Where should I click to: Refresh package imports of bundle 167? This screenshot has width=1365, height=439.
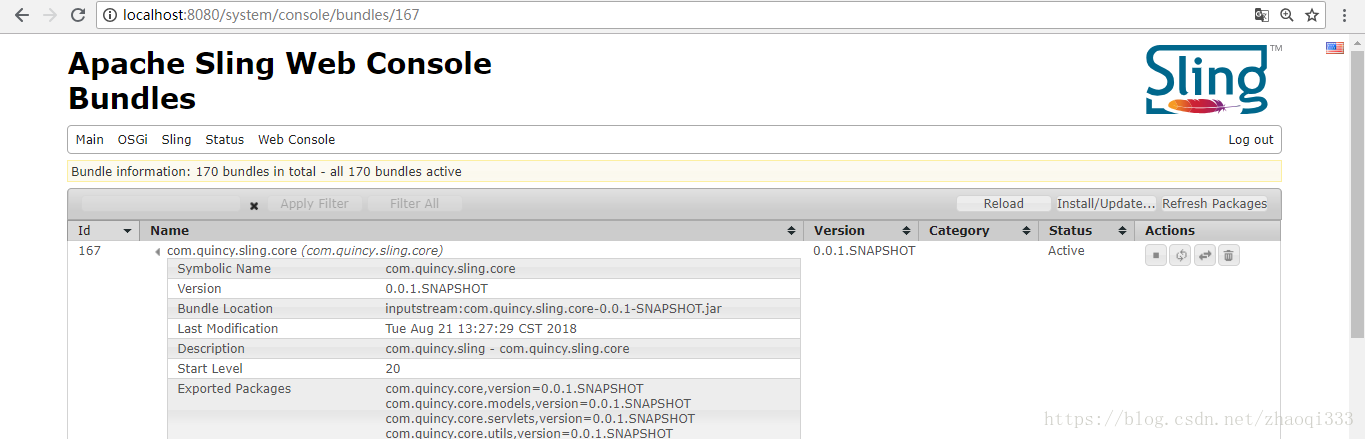tap(1181, 255)
